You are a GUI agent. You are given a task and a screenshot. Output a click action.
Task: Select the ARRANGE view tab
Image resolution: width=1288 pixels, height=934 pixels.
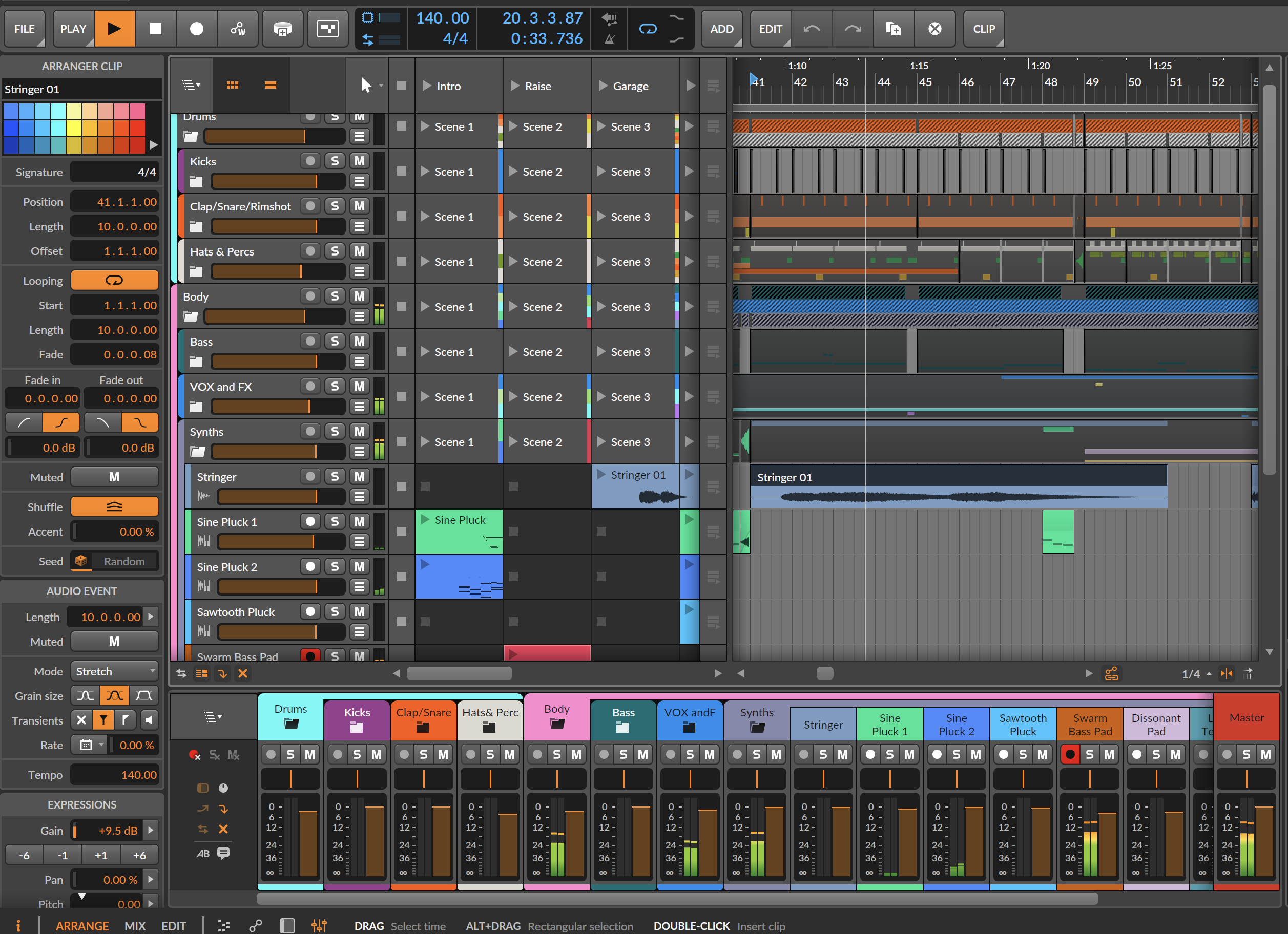click(82, 925)
